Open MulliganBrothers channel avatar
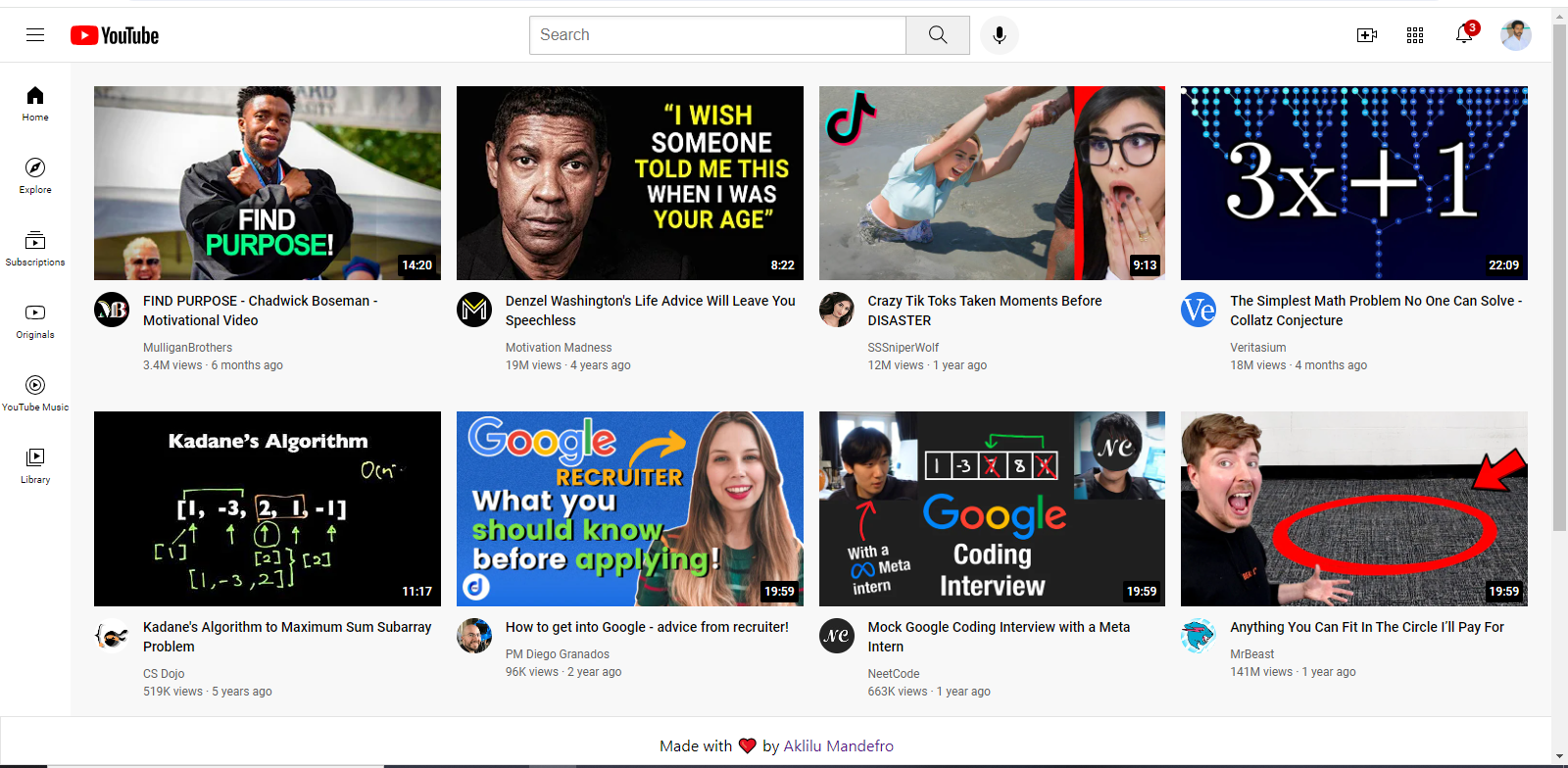Screen dimensions: 1568x768 click(x=112, y=310)
